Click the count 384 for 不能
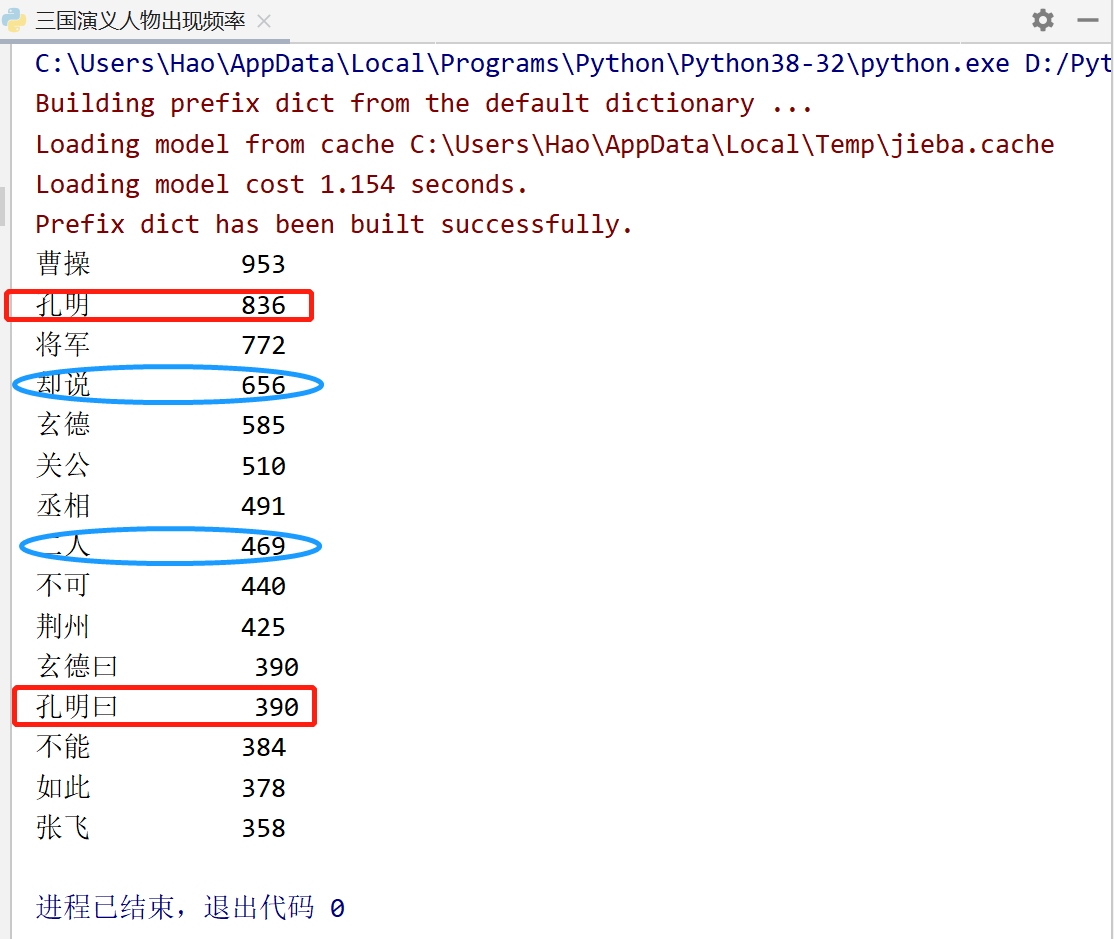The height and width of the screenshot is (939, 1114). (x=263, y=747)
